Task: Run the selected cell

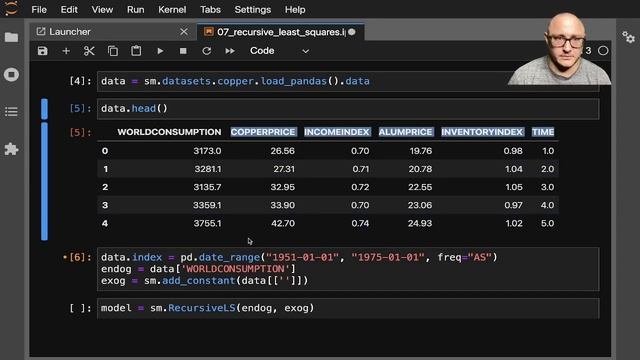Action: [160, 51]
